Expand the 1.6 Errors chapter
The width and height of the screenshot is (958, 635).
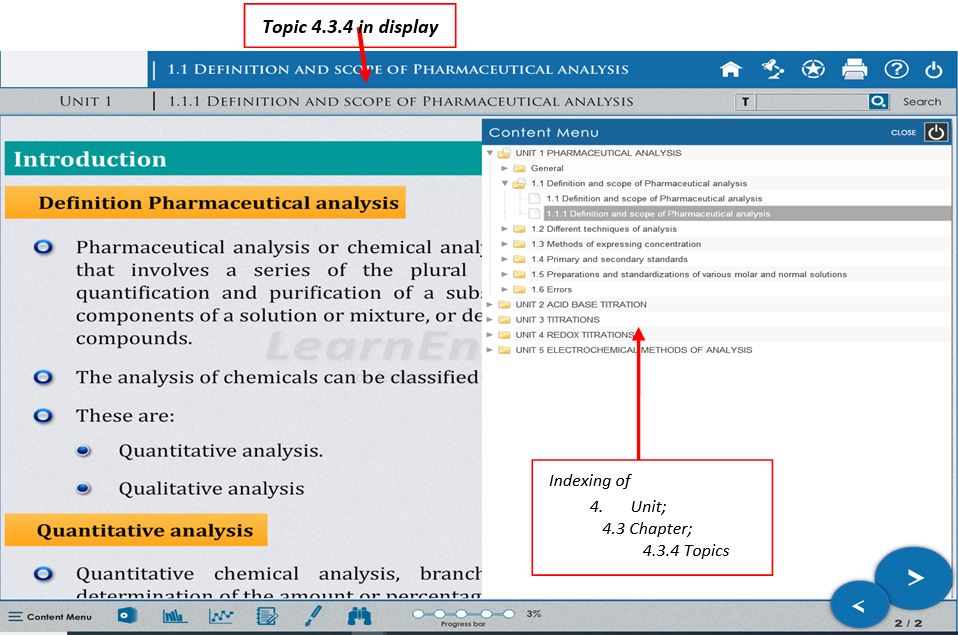505,289
